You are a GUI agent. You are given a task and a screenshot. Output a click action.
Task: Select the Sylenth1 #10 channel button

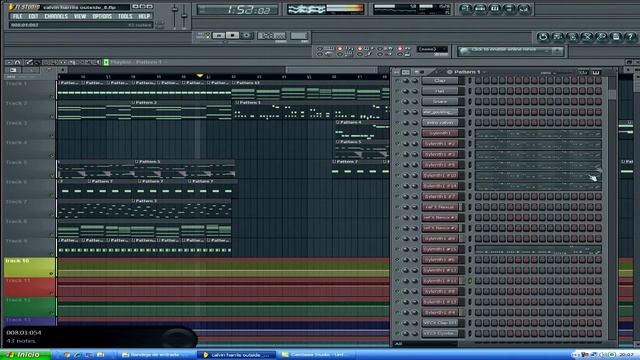pyautogui.click(x=440, y=175)
